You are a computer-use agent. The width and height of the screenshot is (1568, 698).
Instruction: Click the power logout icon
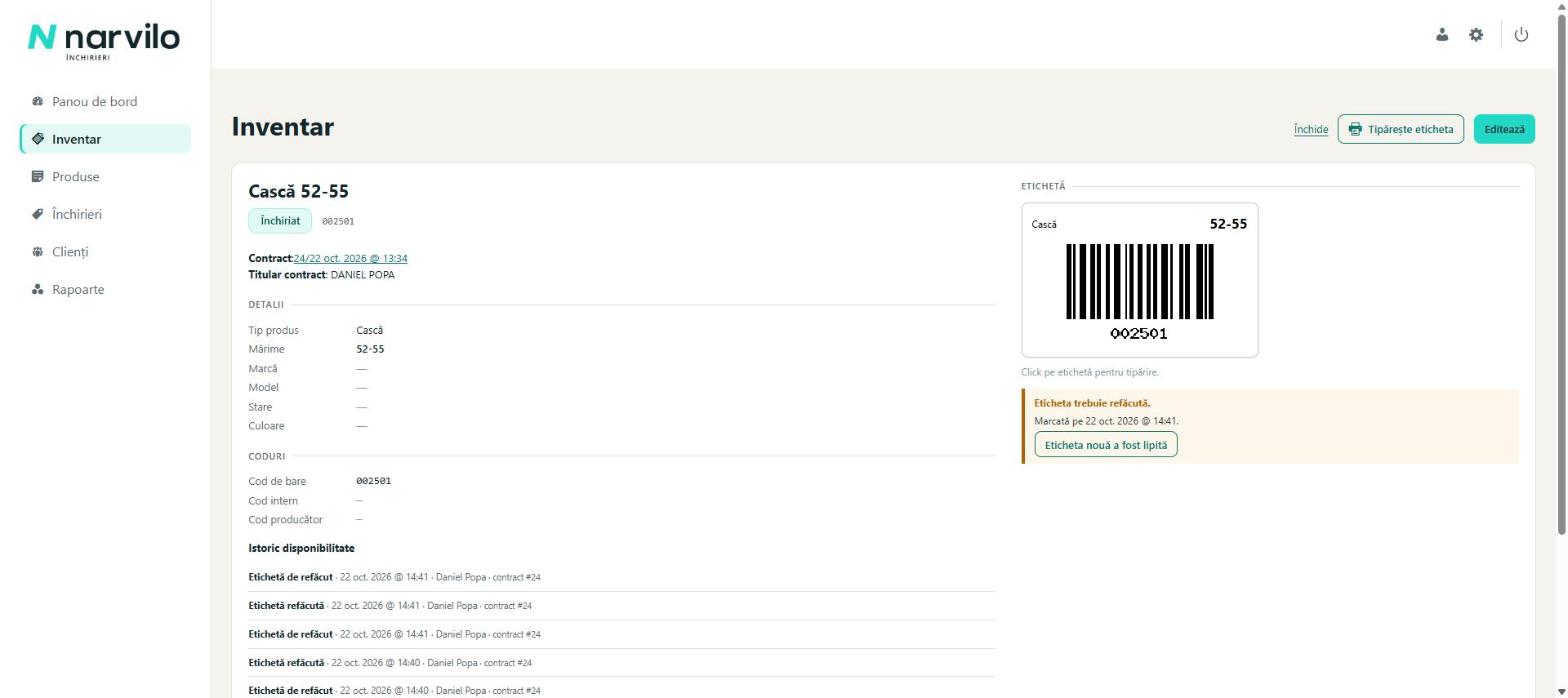pyautogui.click(x=1521, y=35)
